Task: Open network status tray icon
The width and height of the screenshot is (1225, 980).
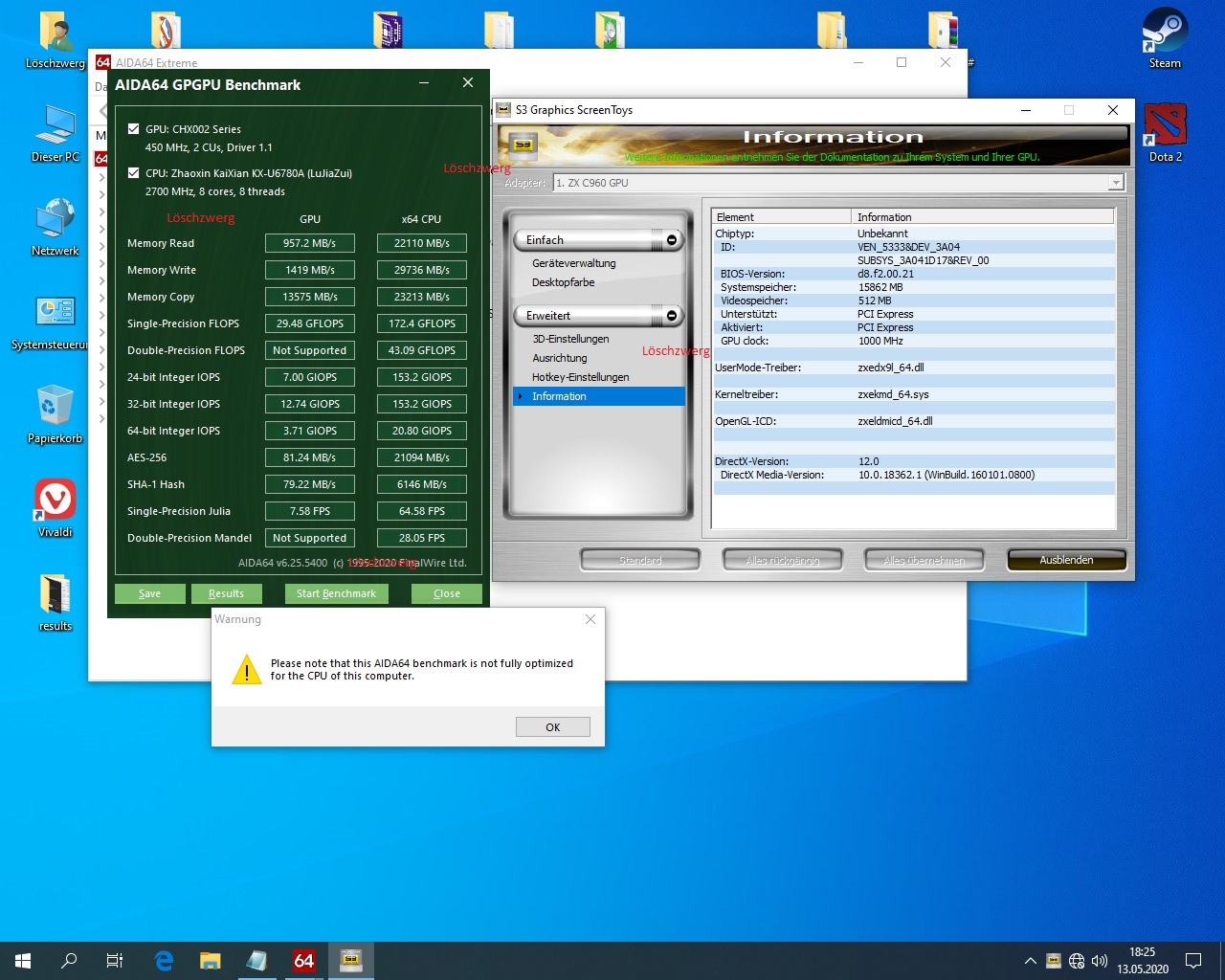Action: coord(1077,961)
